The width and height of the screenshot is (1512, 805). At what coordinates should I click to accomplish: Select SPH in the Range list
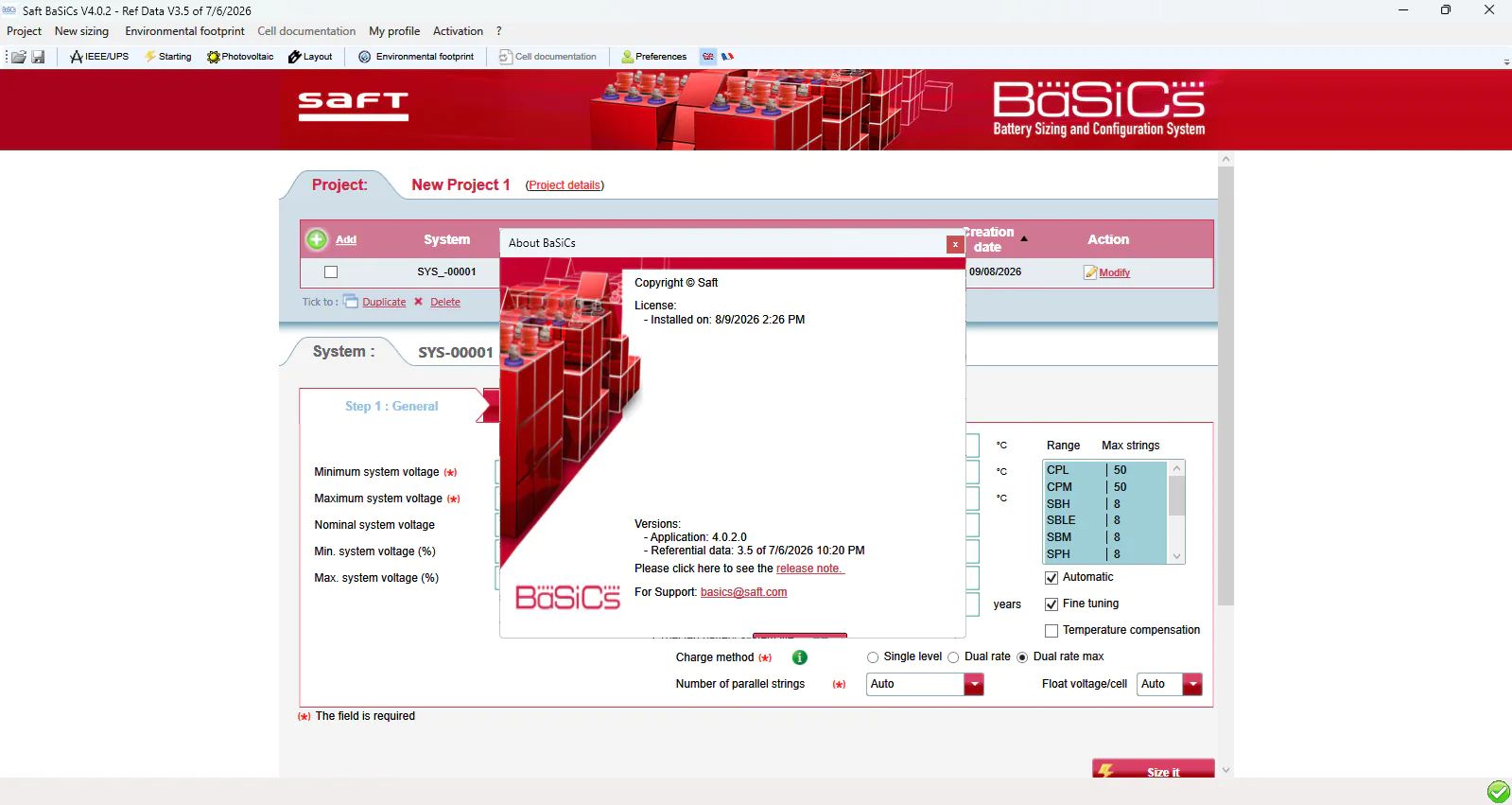1105,554
